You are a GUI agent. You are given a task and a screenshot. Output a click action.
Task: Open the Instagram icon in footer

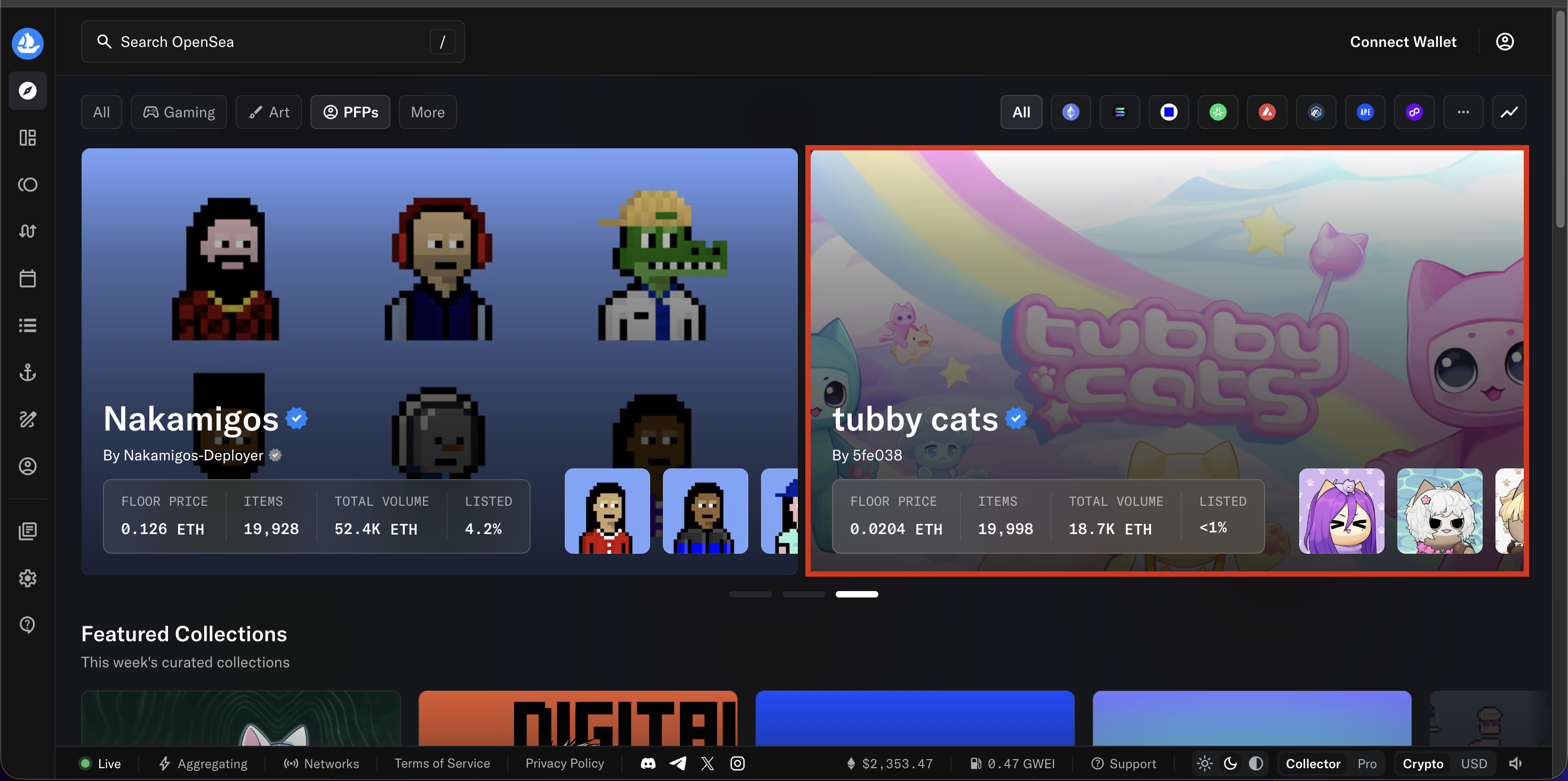pyautogui.click(x=737, y=763)
